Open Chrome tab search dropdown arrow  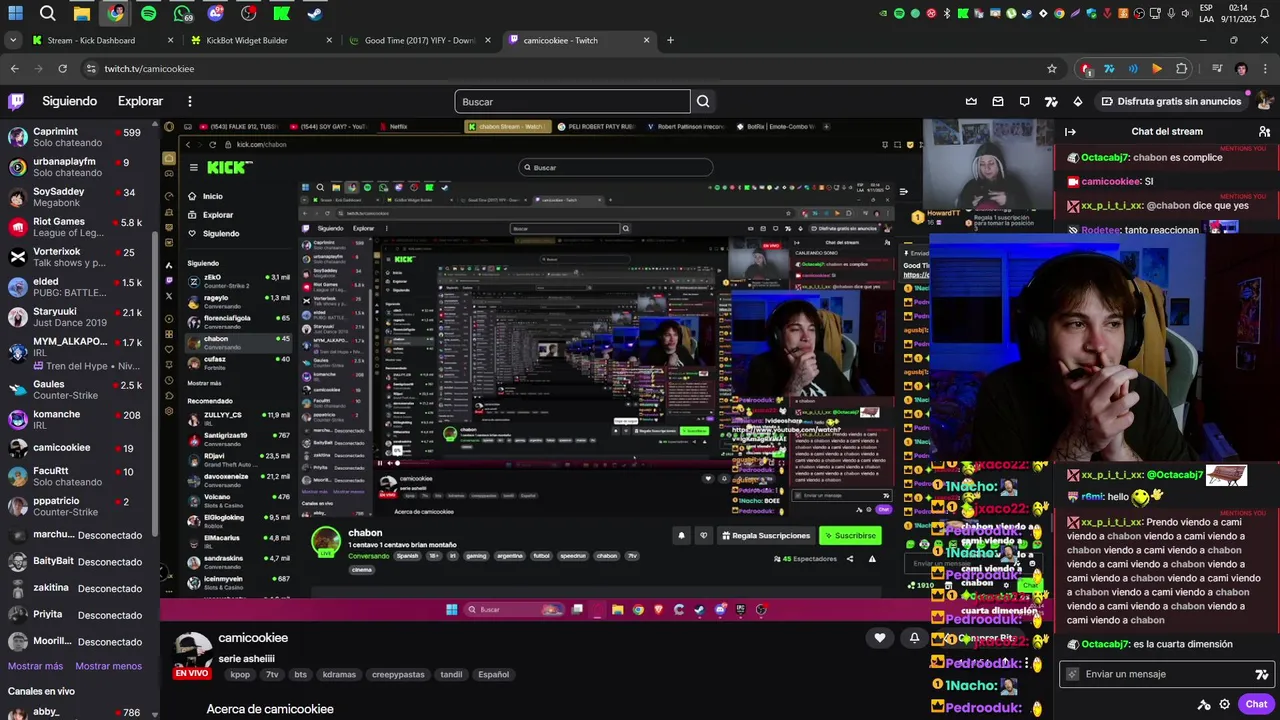(12, 40)
